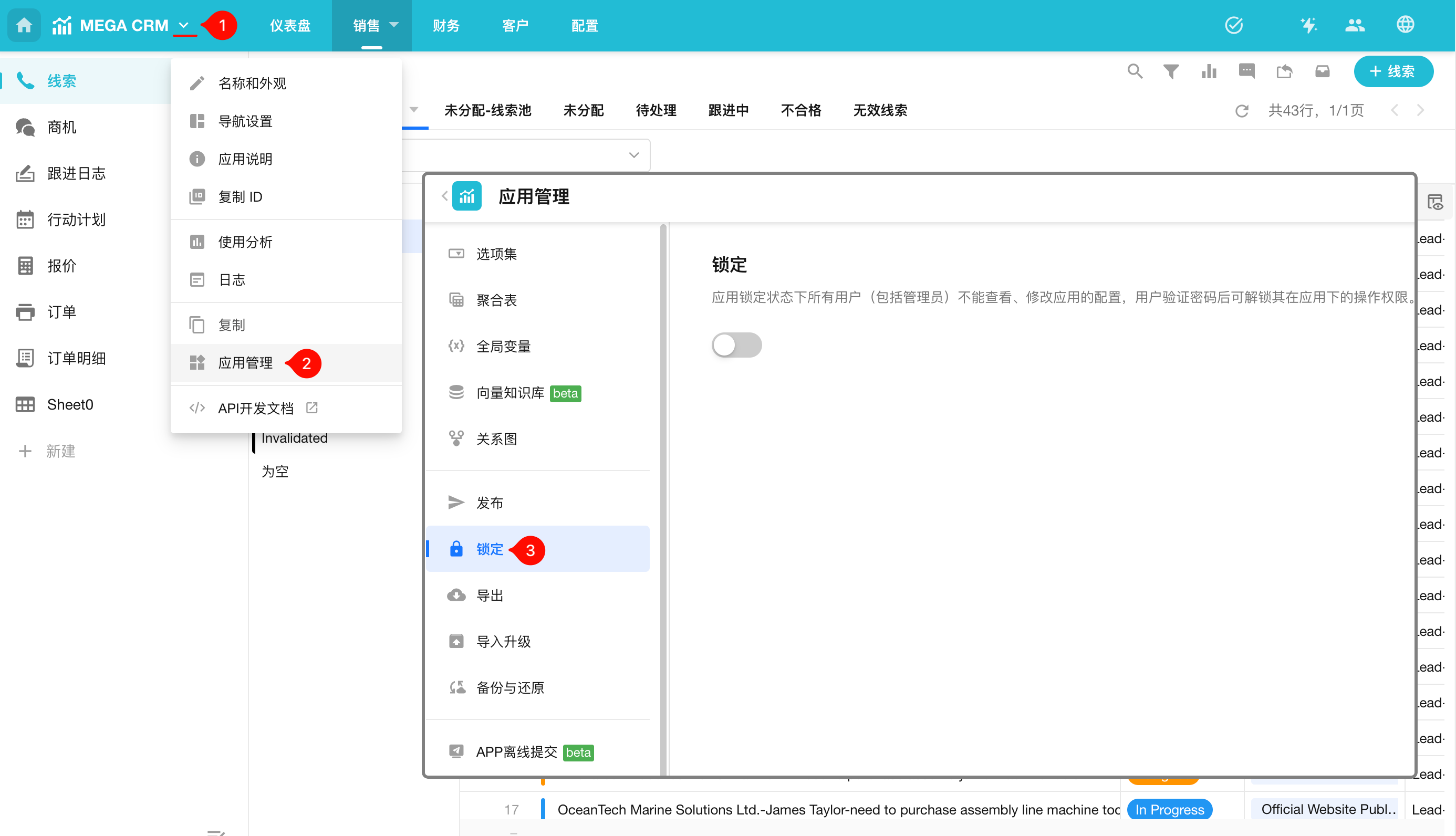The height and width of the screenshot is (836, 1456).
Task: Click the contacts people icon in header
Action: pyautogui.click(x=1355, y=25)
